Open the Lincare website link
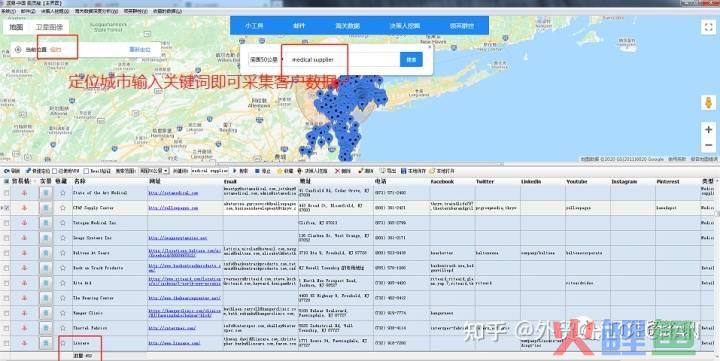Screen dimensions: 720x361 pos(174,343)
